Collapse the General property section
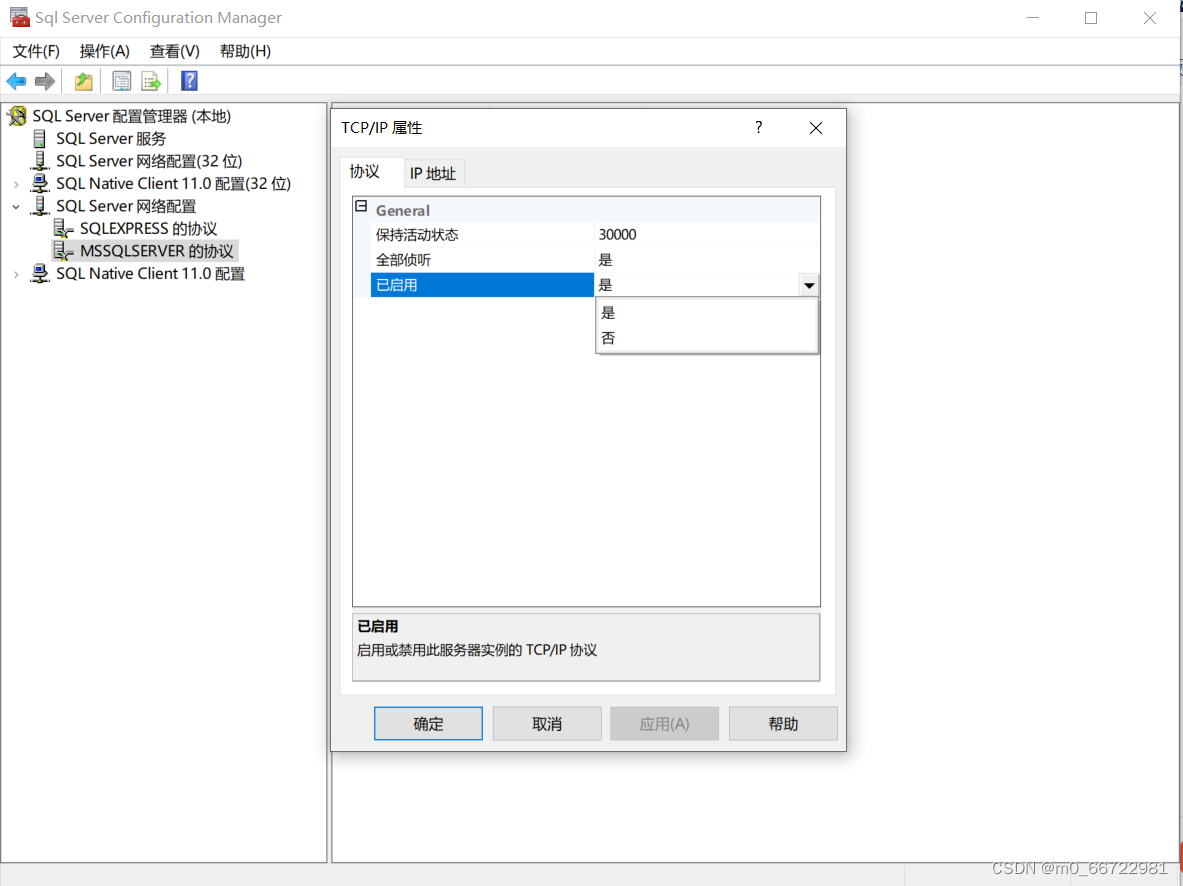Screen dimensions: 1183x886 point(362,208)
